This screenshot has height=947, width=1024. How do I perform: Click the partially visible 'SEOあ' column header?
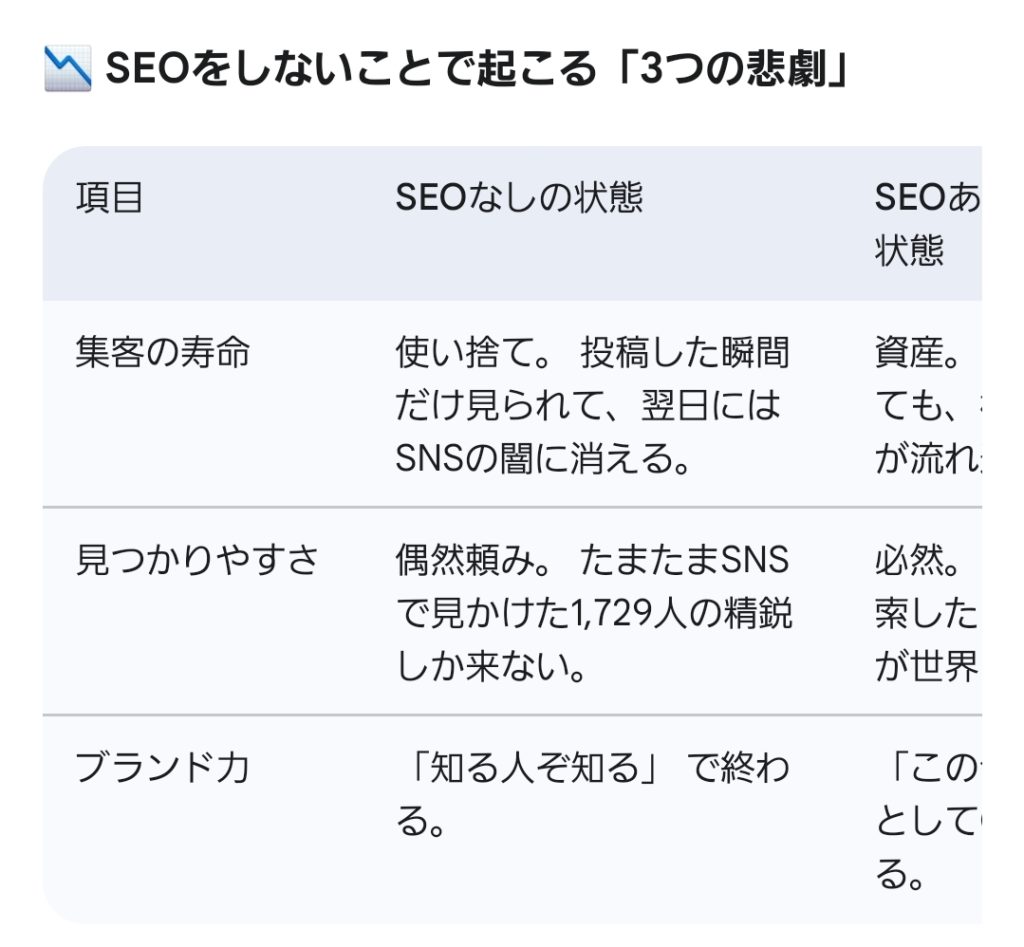(x=926, y=198)
